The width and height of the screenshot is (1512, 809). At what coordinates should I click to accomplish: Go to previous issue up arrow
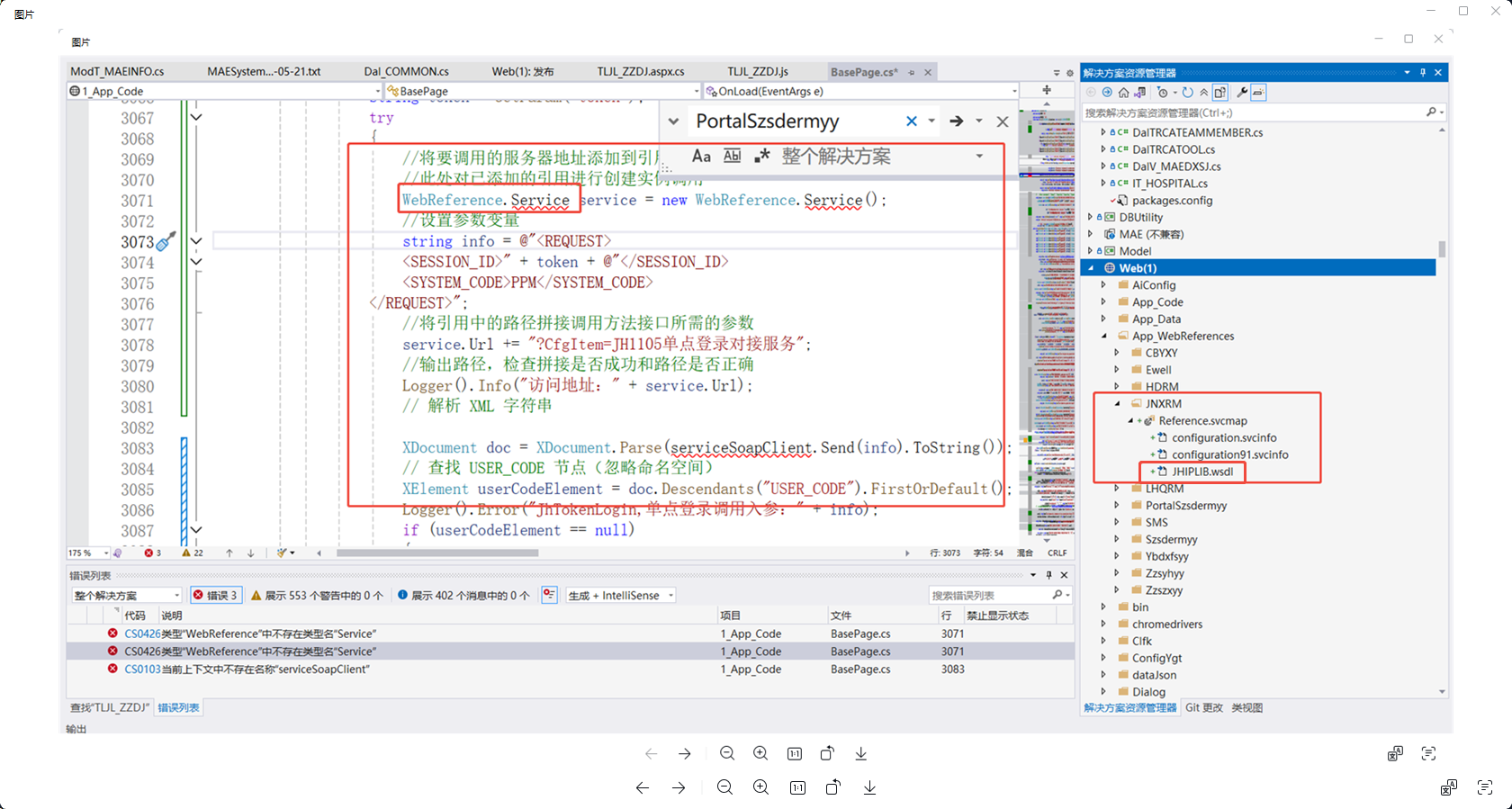[229, 553]
